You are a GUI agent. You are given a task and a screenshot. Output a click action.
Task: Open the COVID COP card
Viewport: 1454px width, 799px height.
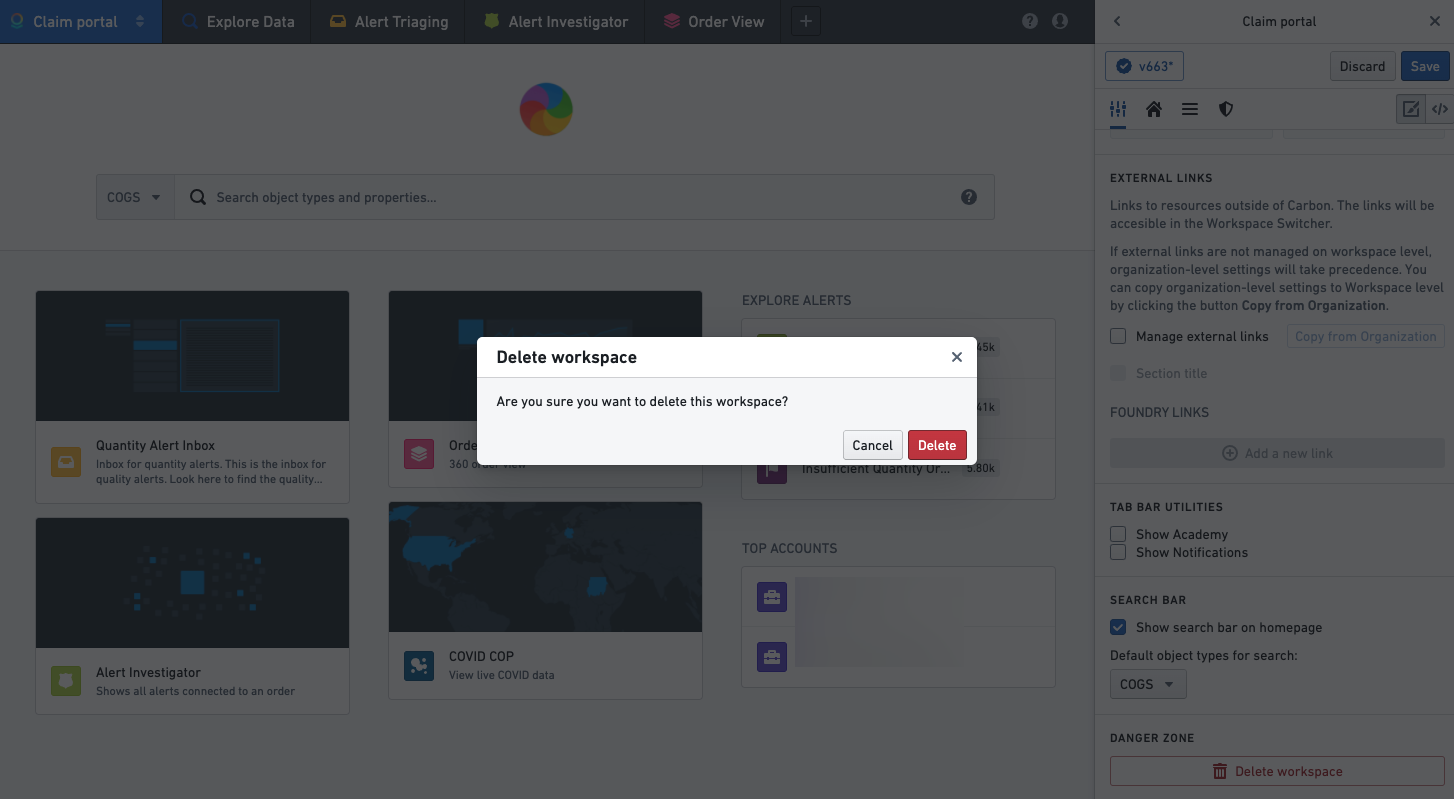point(545,600)
